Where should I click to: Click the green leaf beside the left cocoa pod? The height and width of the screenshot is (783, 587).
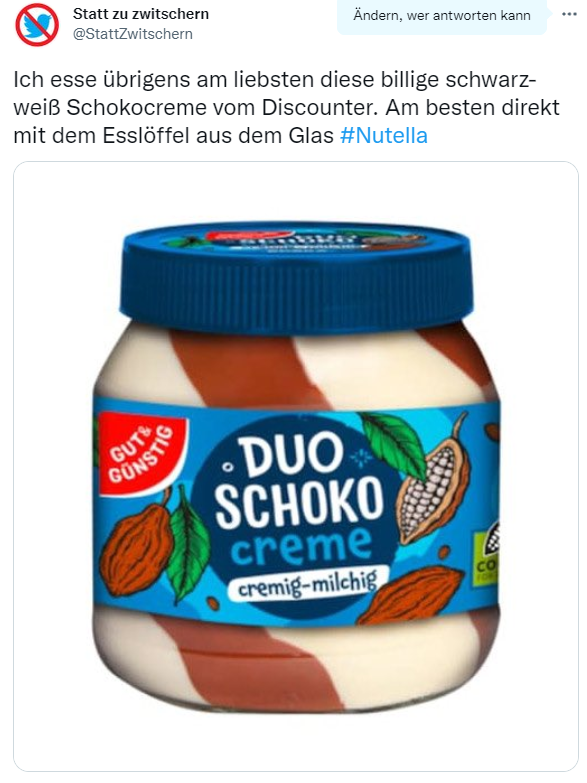186,542
